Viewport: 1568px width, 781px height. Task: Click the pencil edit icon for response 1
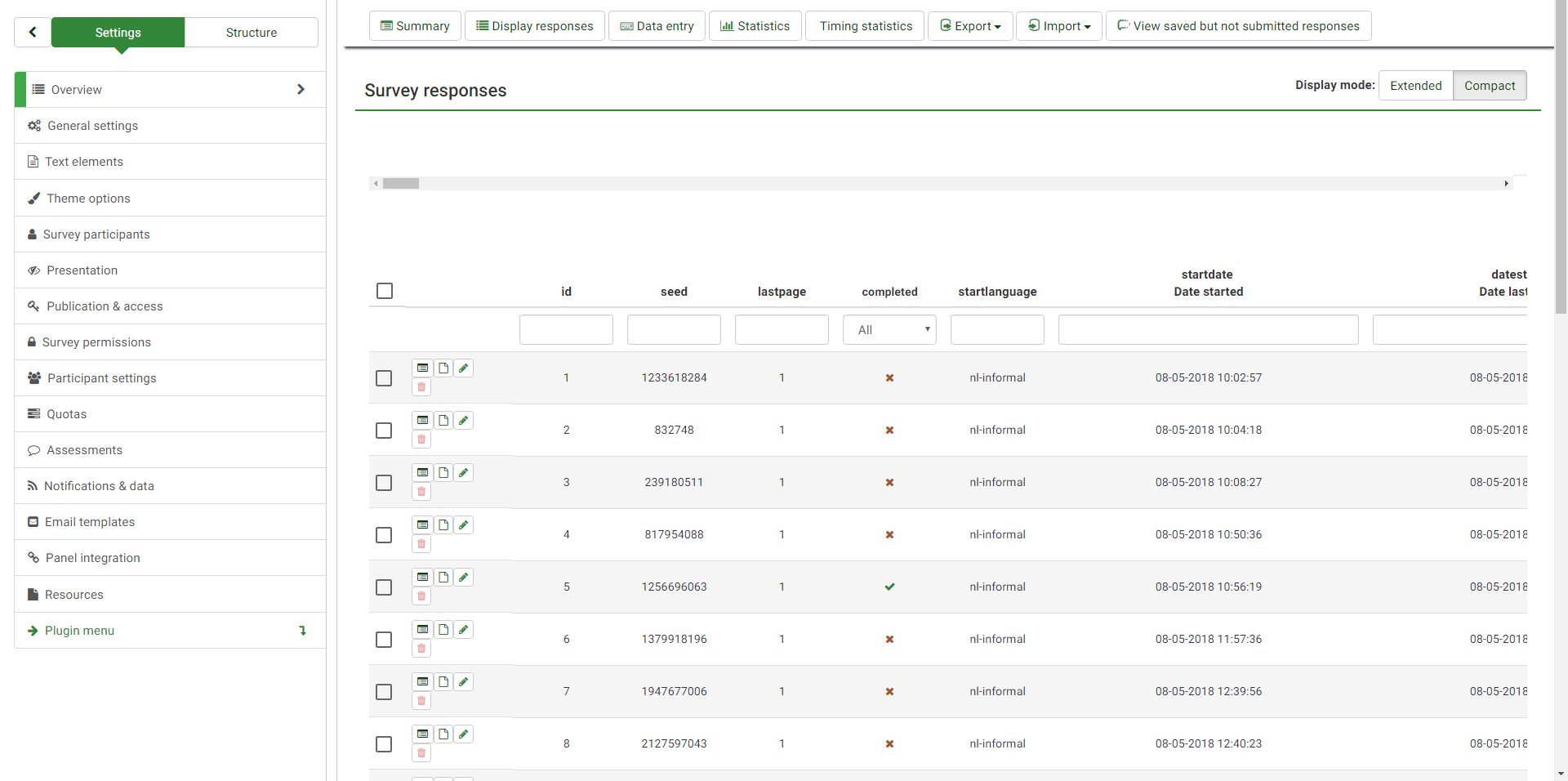463,368
